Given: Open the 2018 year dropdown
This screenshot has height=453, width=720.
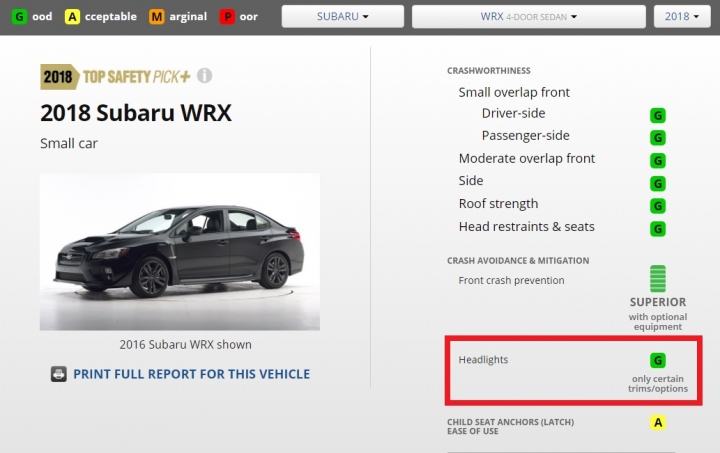Looking at the screenshot, I should pos(682,17).
